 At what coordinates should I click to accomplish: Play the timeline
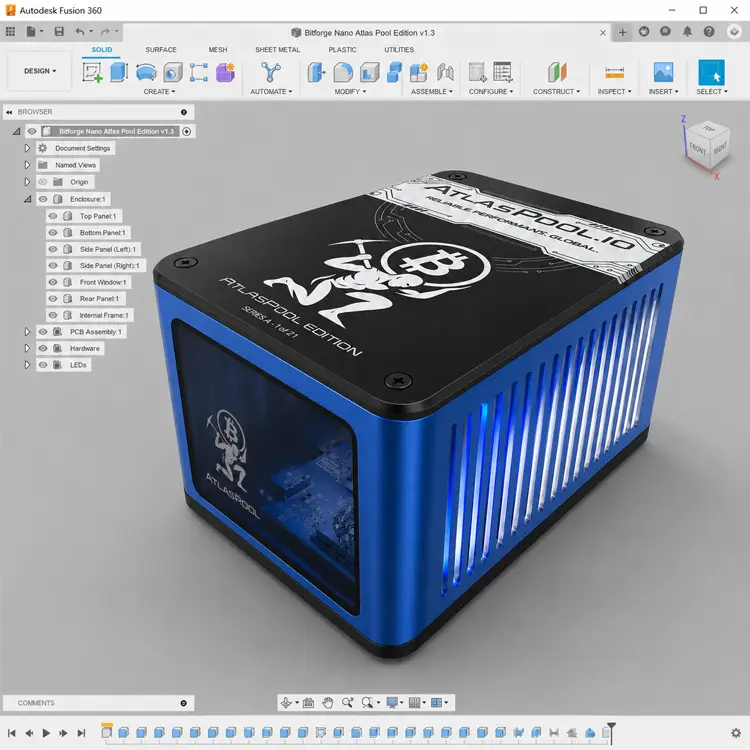pyautogui.click(x=46, y=733)
